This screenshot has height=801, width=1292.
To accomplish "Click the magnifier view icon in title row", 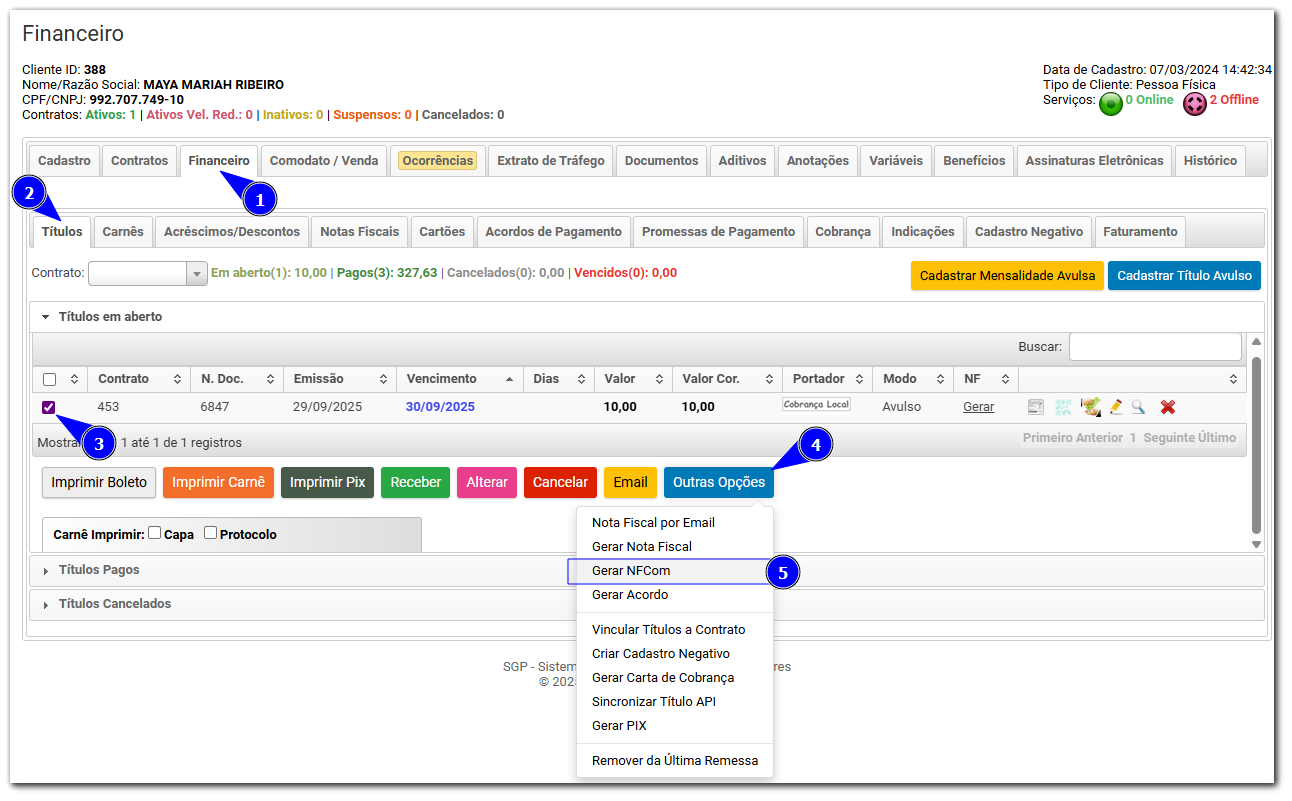I will click(1138, 407).
